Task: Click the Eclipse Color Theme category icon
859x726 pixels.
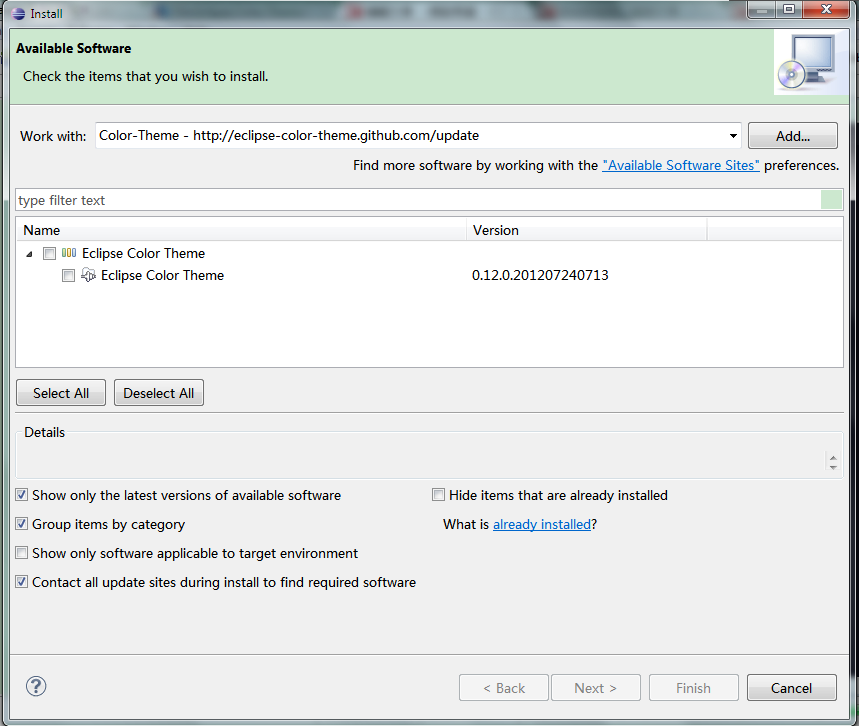Action: pyautogui.click(x=69, y=253)
